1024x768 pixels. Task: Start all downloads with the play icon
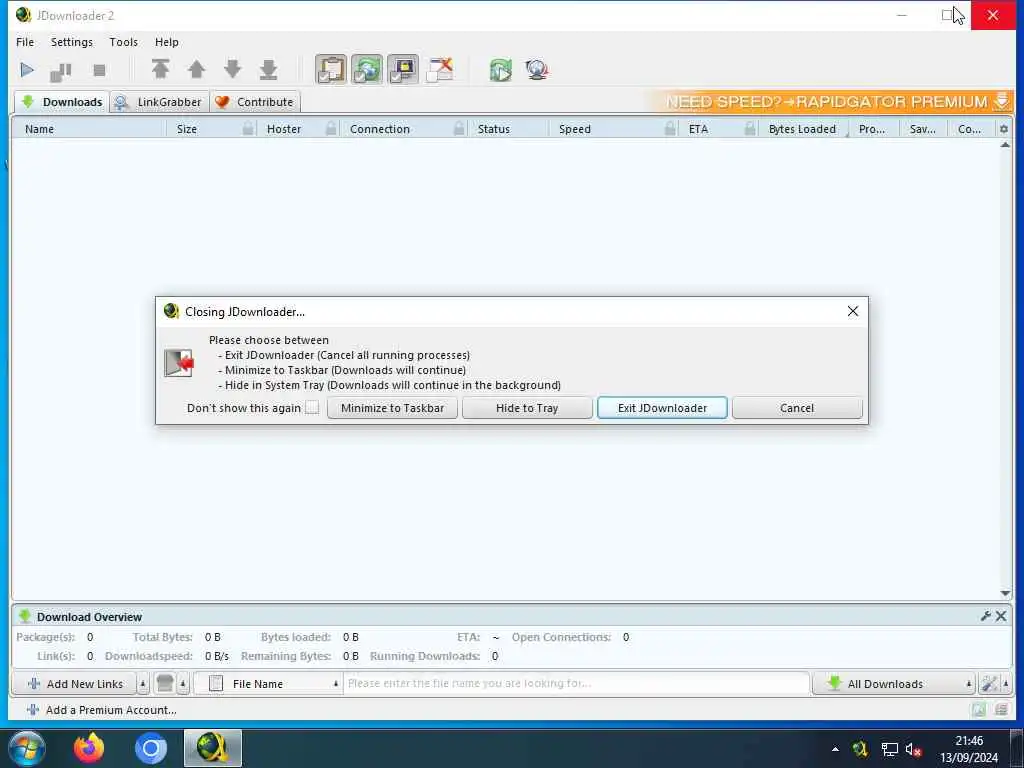[27, 70]
